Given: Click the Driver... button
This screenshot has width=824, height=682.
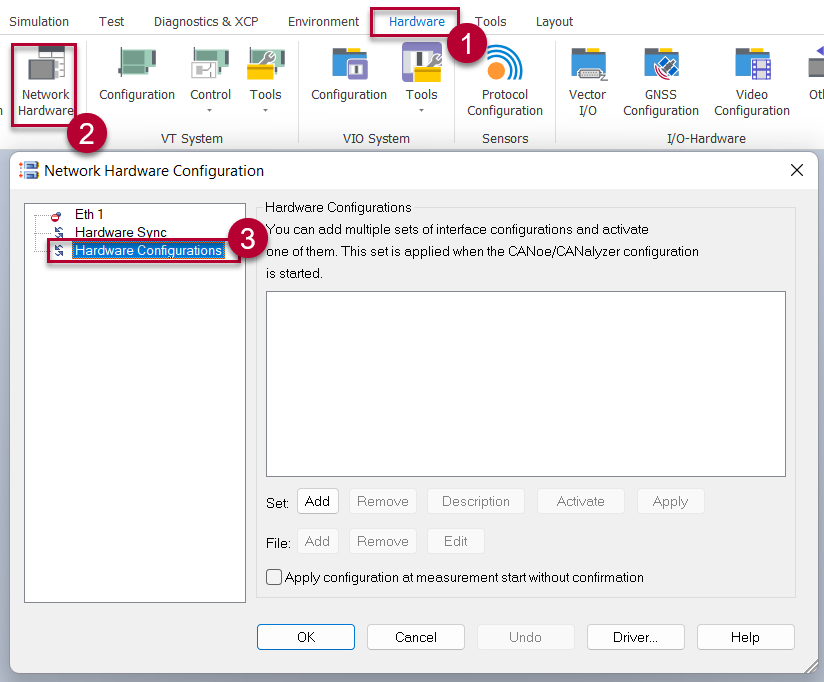Looking at the screenshot, I should (x=635, y=637).
